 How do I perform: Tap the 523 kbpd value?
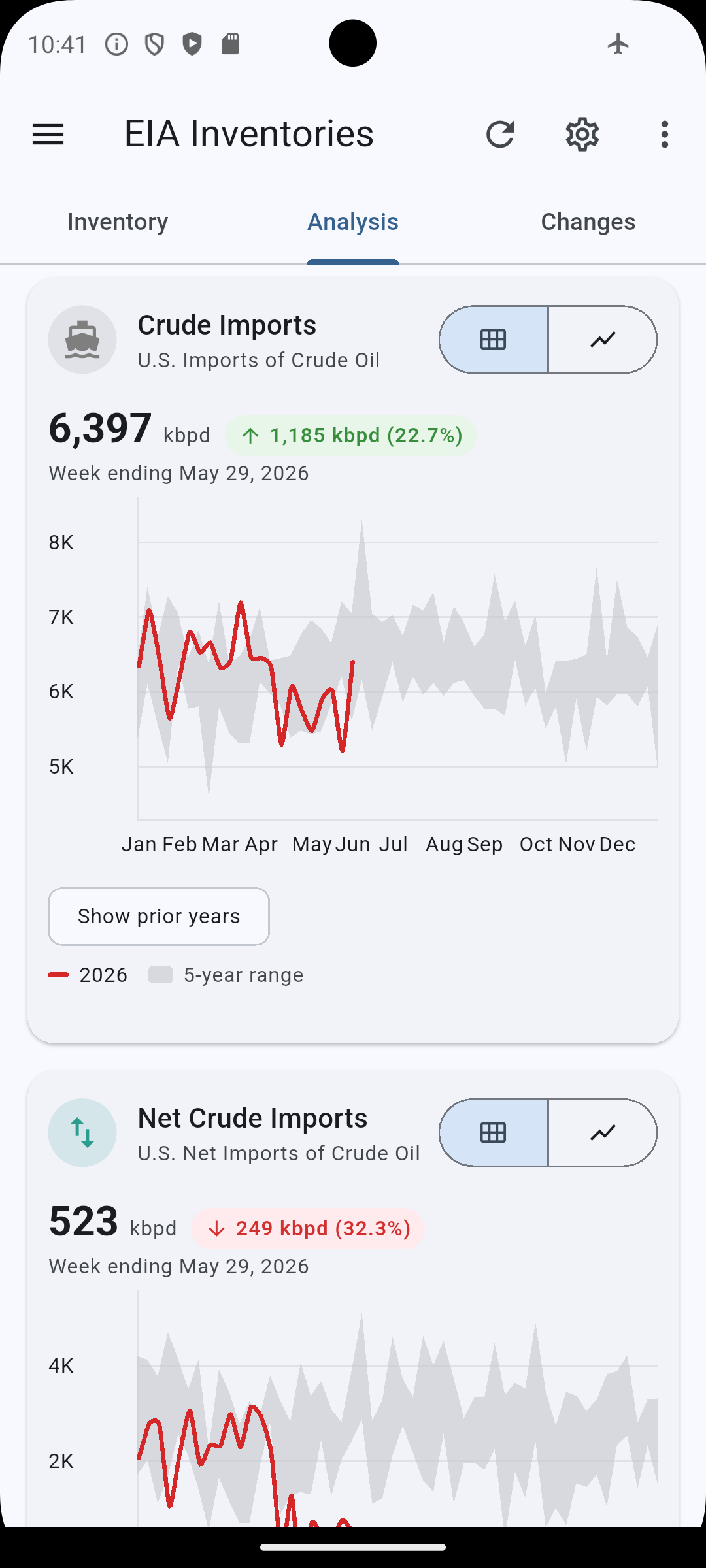click(112, 1222)
